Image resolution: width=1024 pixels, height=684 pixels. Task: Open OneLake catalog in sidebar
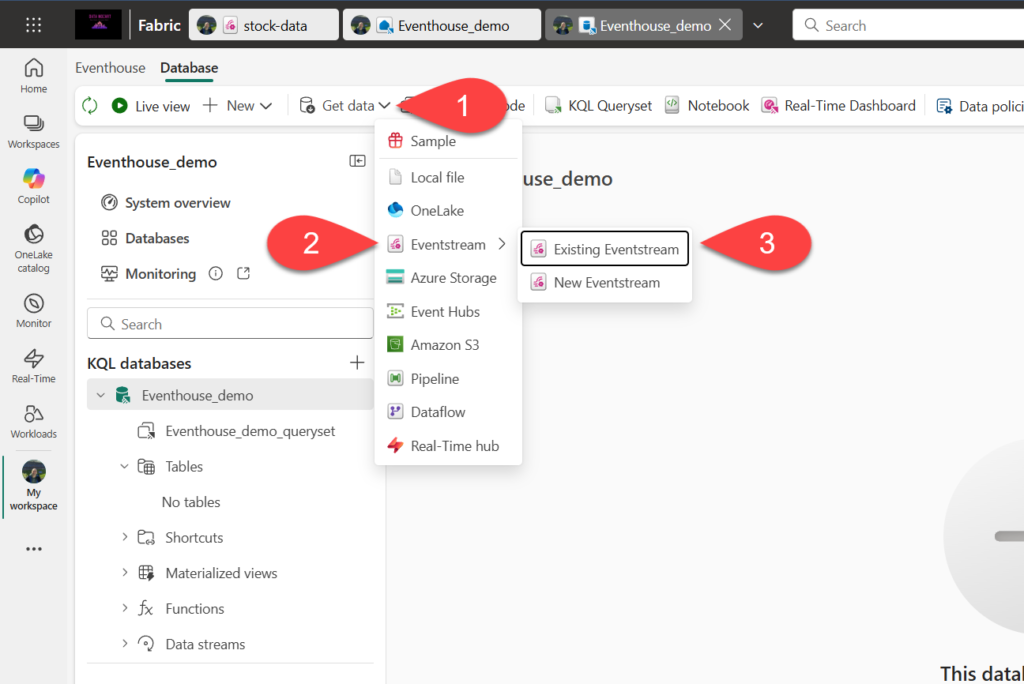point(34,246)
